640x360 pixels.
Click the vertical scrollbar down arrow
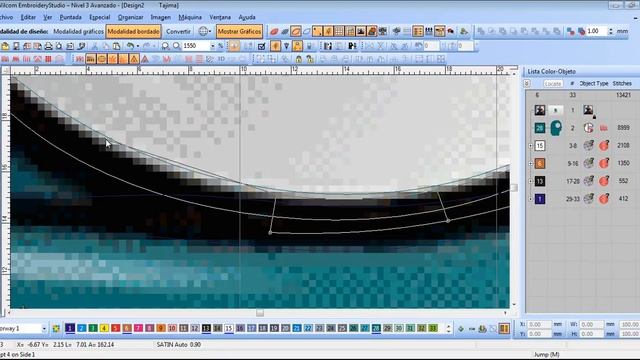click(x=514, y=304)
